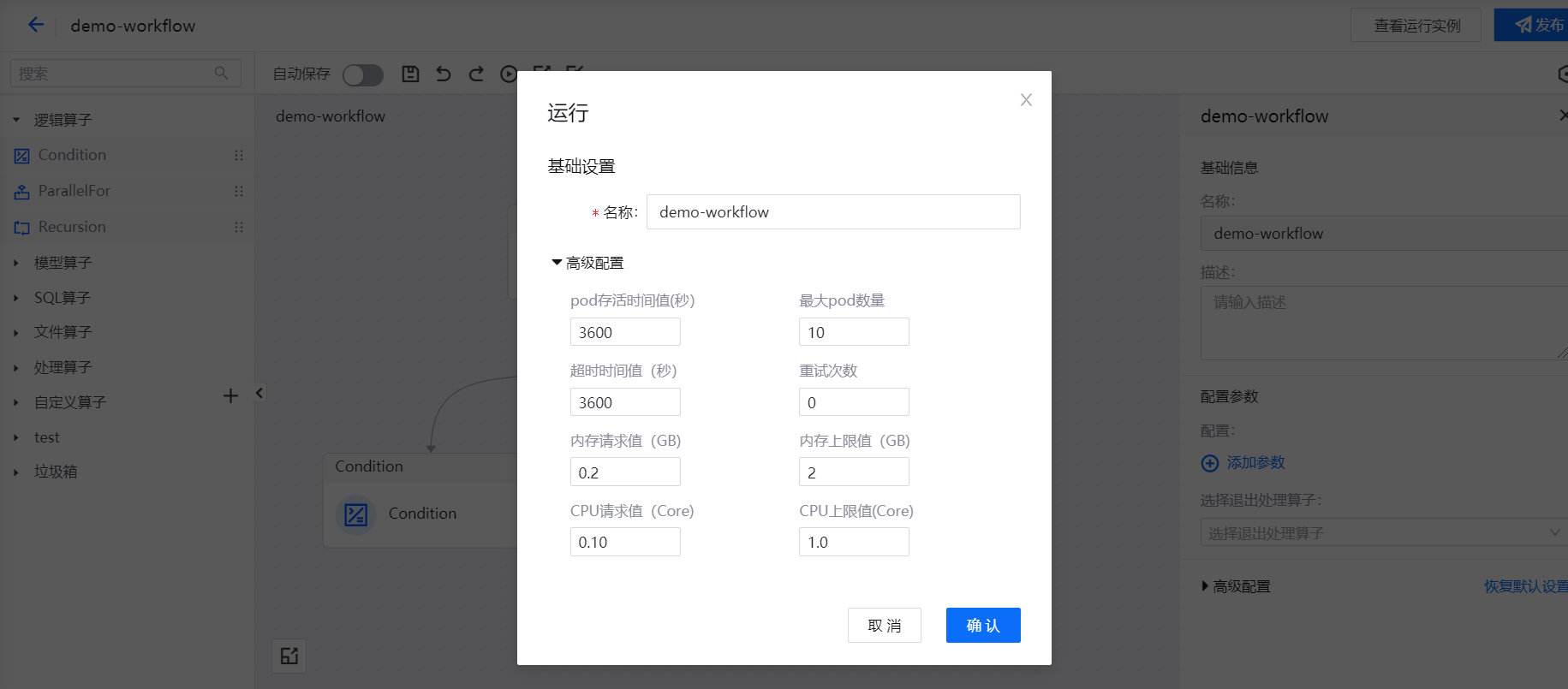Screen dimensions: 1568x689
Task: Click the 确认 button
Action: point(983,625)
